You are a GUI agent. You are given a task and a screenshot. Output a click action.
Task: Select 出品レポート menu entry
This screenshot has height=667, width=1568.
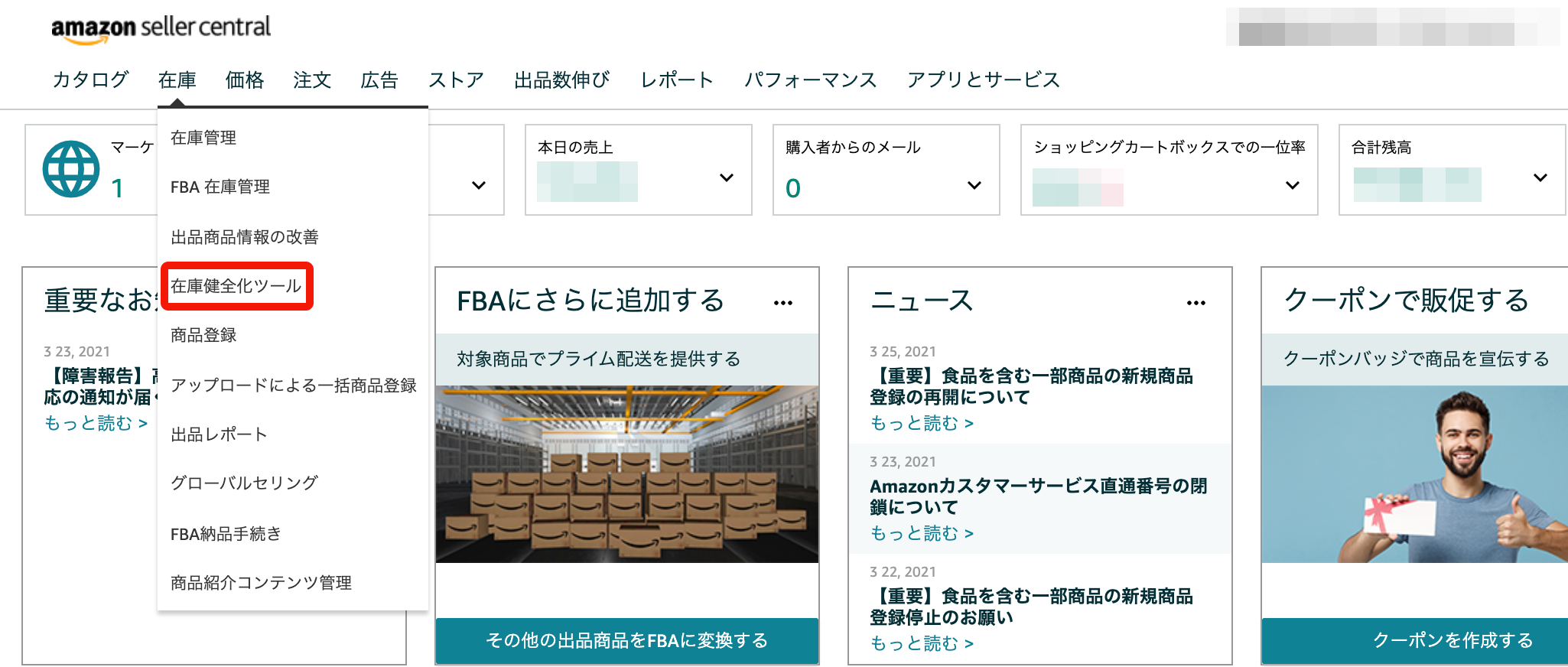point(219,434)
